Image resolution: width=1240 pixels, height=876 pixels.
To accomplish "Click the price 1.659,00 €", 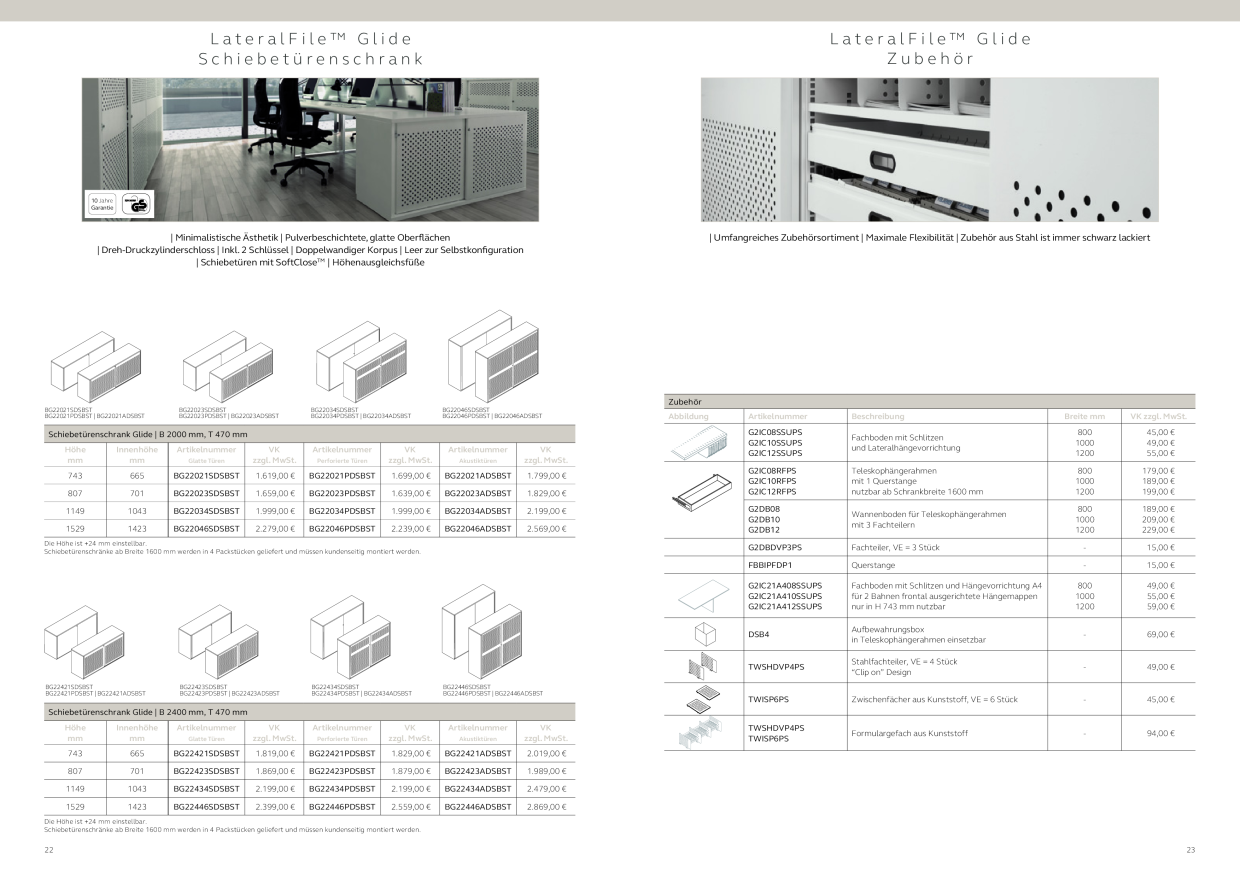I will click(x=275, y=493).
